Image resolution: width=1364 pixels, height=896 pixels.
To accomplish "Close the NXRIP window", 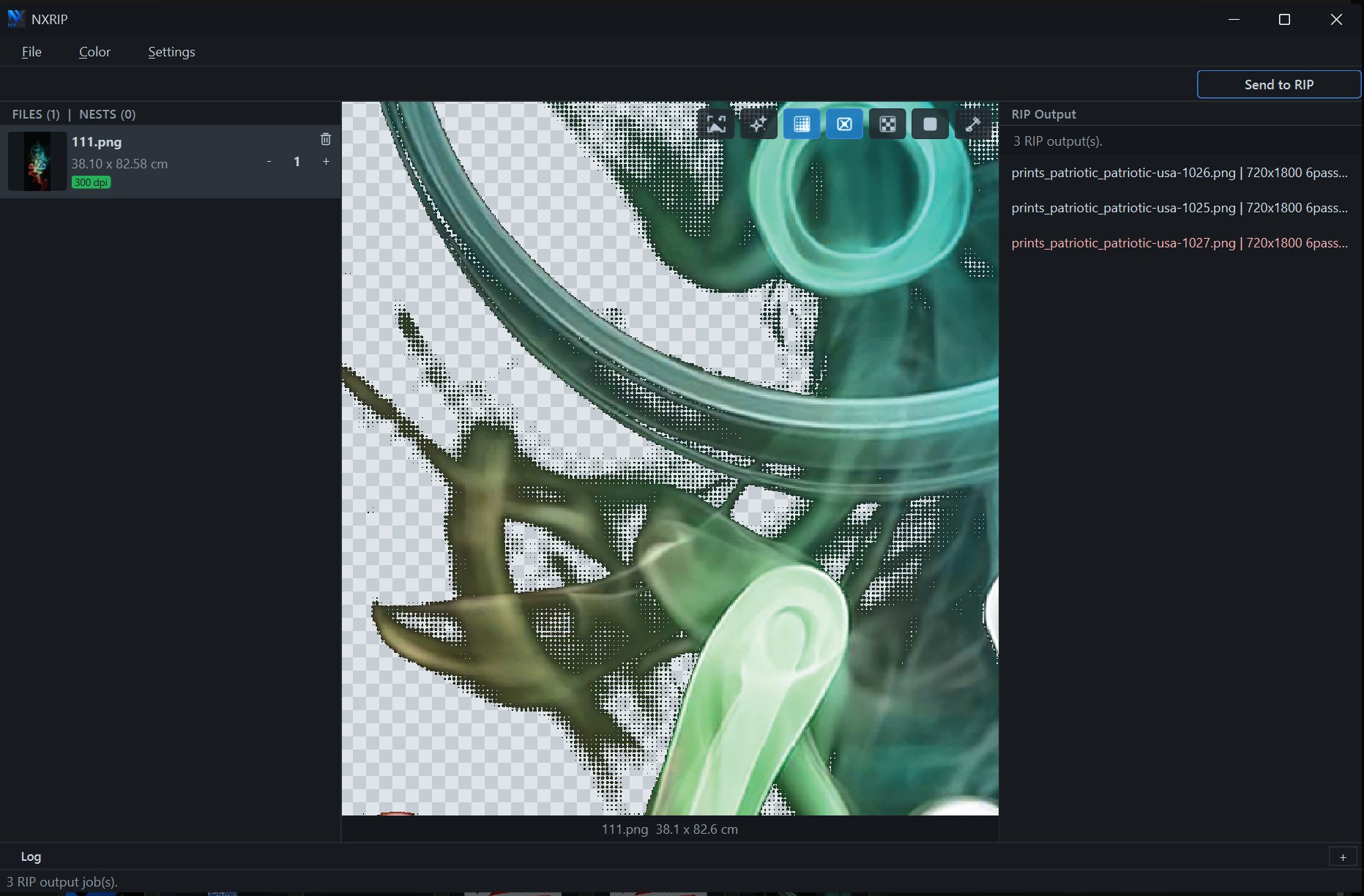I will pos(1336,19).
